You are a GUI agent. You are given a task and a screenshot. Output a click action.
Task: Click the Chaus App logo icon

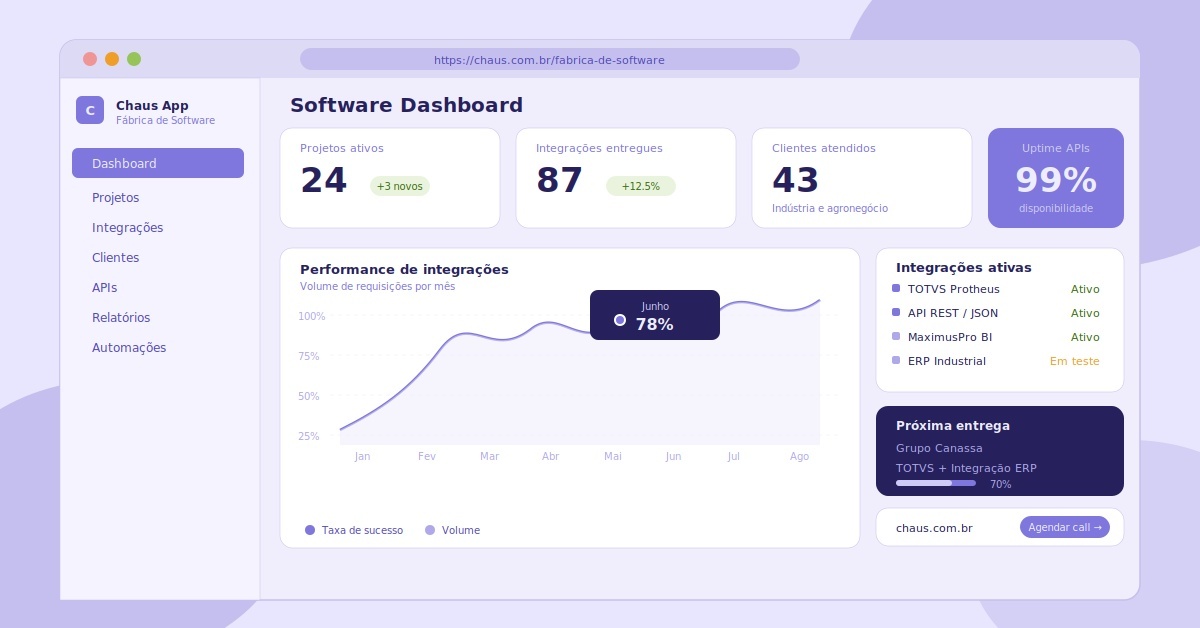[x=90, y=110]
